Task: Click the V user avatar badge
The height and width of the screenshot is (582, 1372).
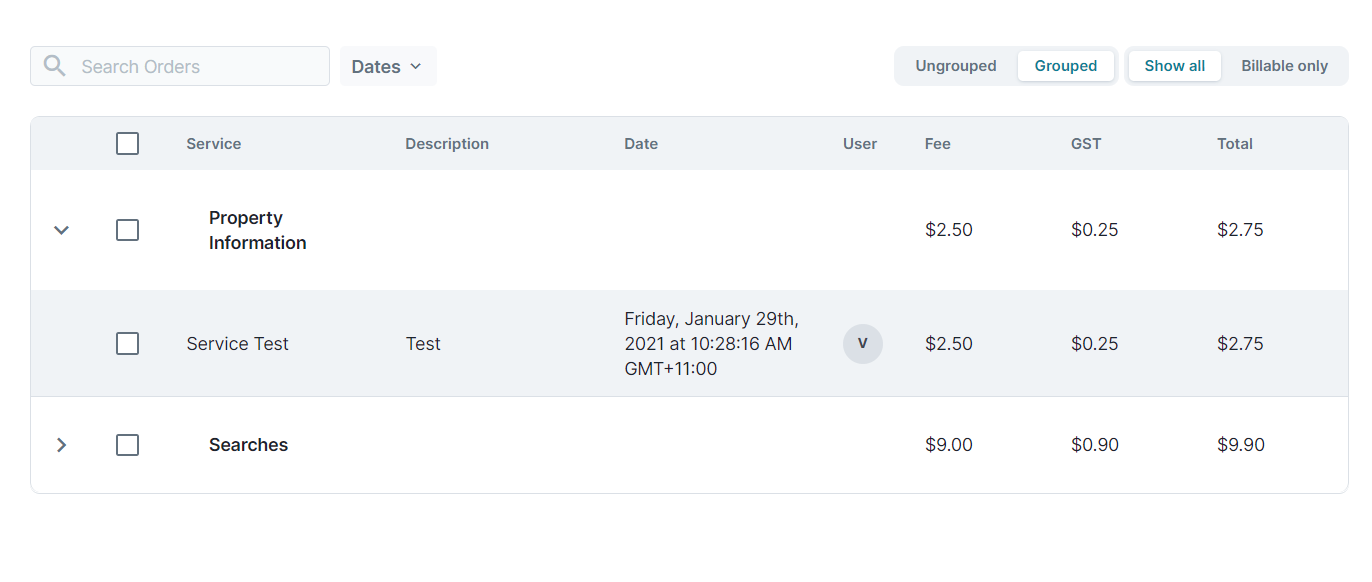Action: 863,344
